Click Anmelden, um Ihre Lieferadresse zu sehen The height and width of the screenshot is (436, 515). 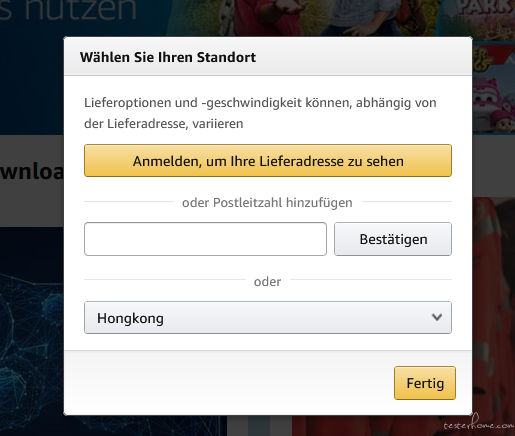click(268, 161)
